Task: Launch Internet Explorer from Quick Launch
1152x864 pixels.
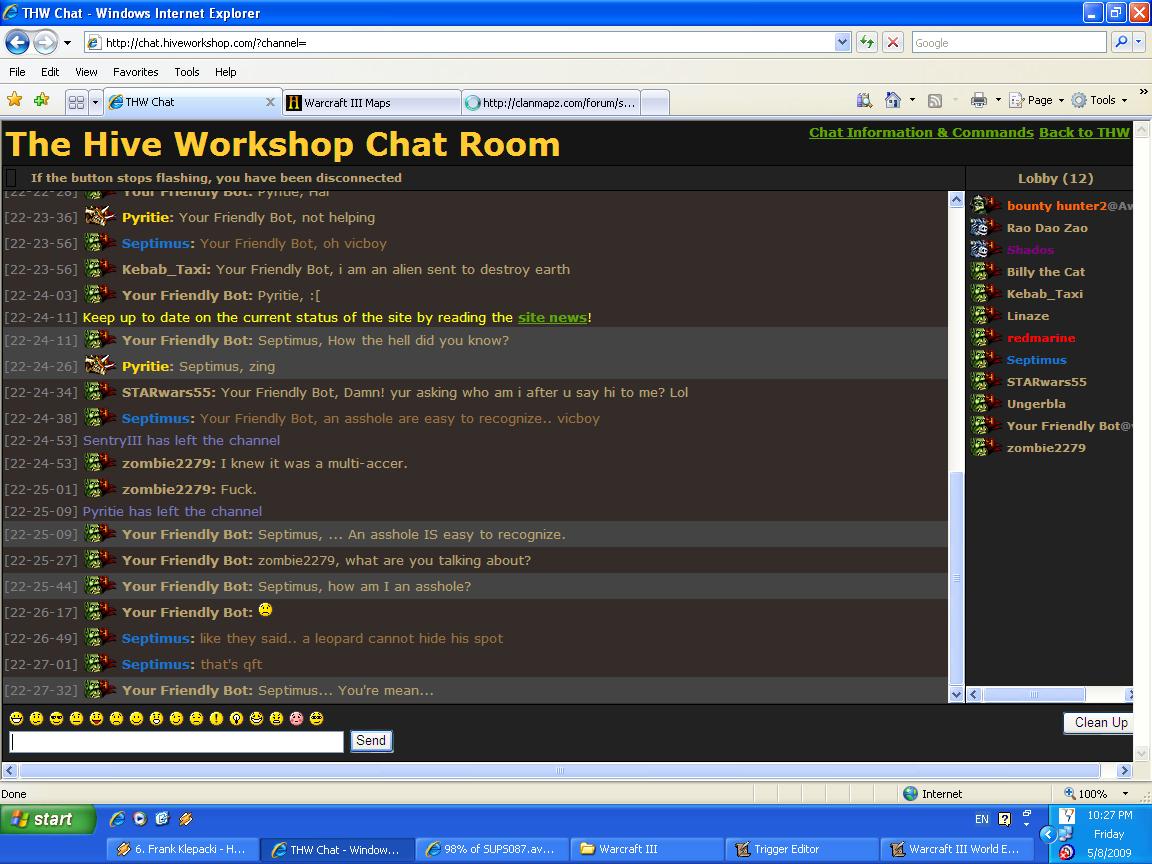Action: pyautogui.click(x=116, y=818)
